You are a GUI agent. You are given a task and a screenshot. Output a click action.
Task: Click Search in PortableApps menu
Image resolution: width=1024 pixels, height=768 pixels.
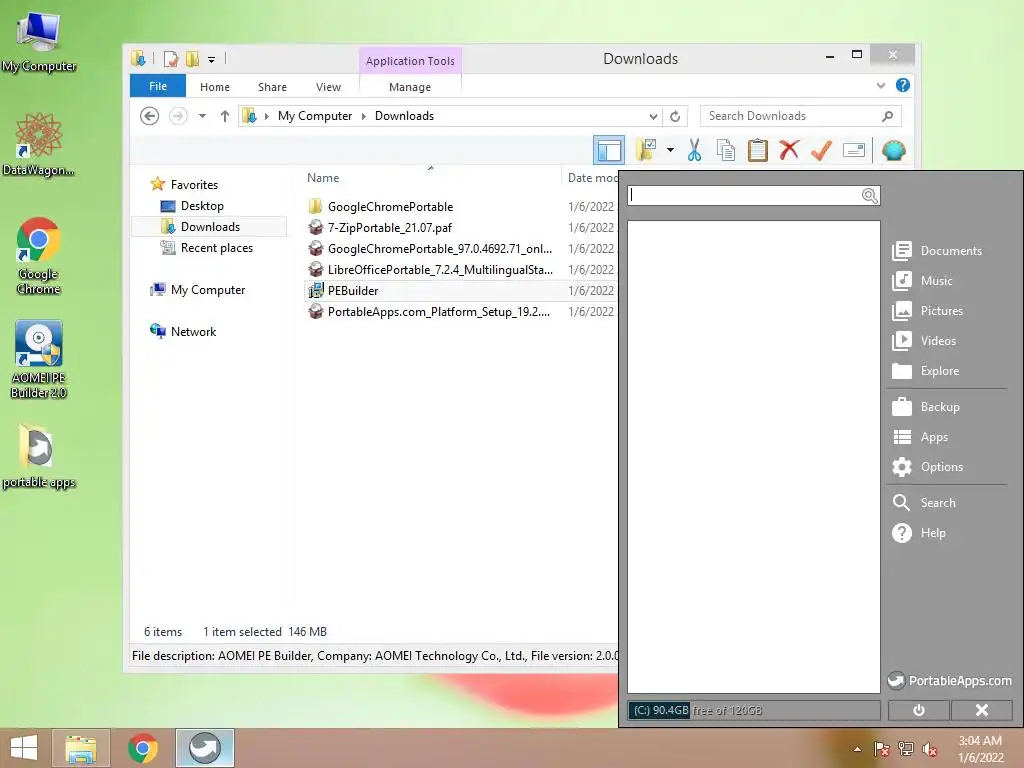pos(924,503)
